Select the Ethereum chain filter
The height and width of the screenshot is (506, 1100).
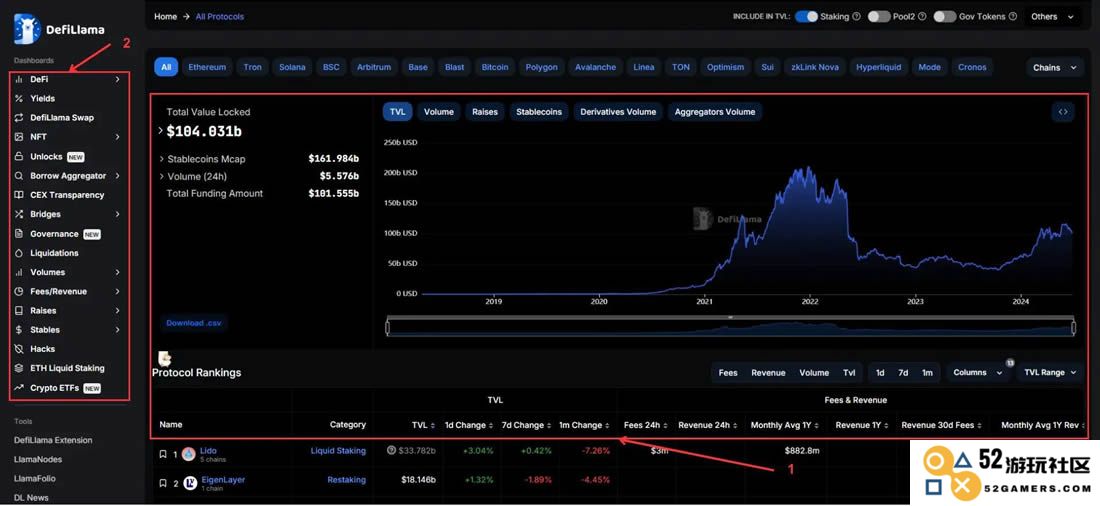[207, 67]
